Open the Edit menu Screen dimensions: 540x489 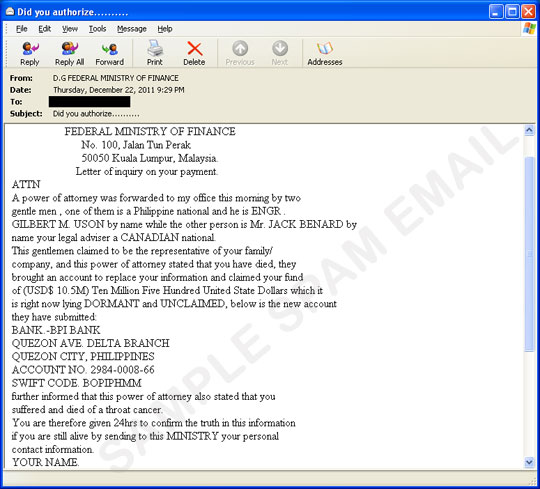[44, 29]
